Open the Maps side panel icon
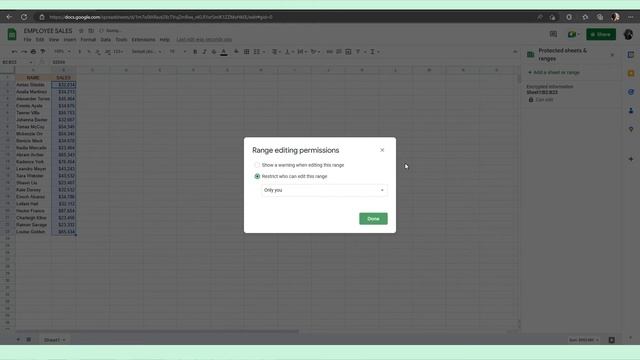This screenshot has width=640, height=360. click(x=631, y=129)
